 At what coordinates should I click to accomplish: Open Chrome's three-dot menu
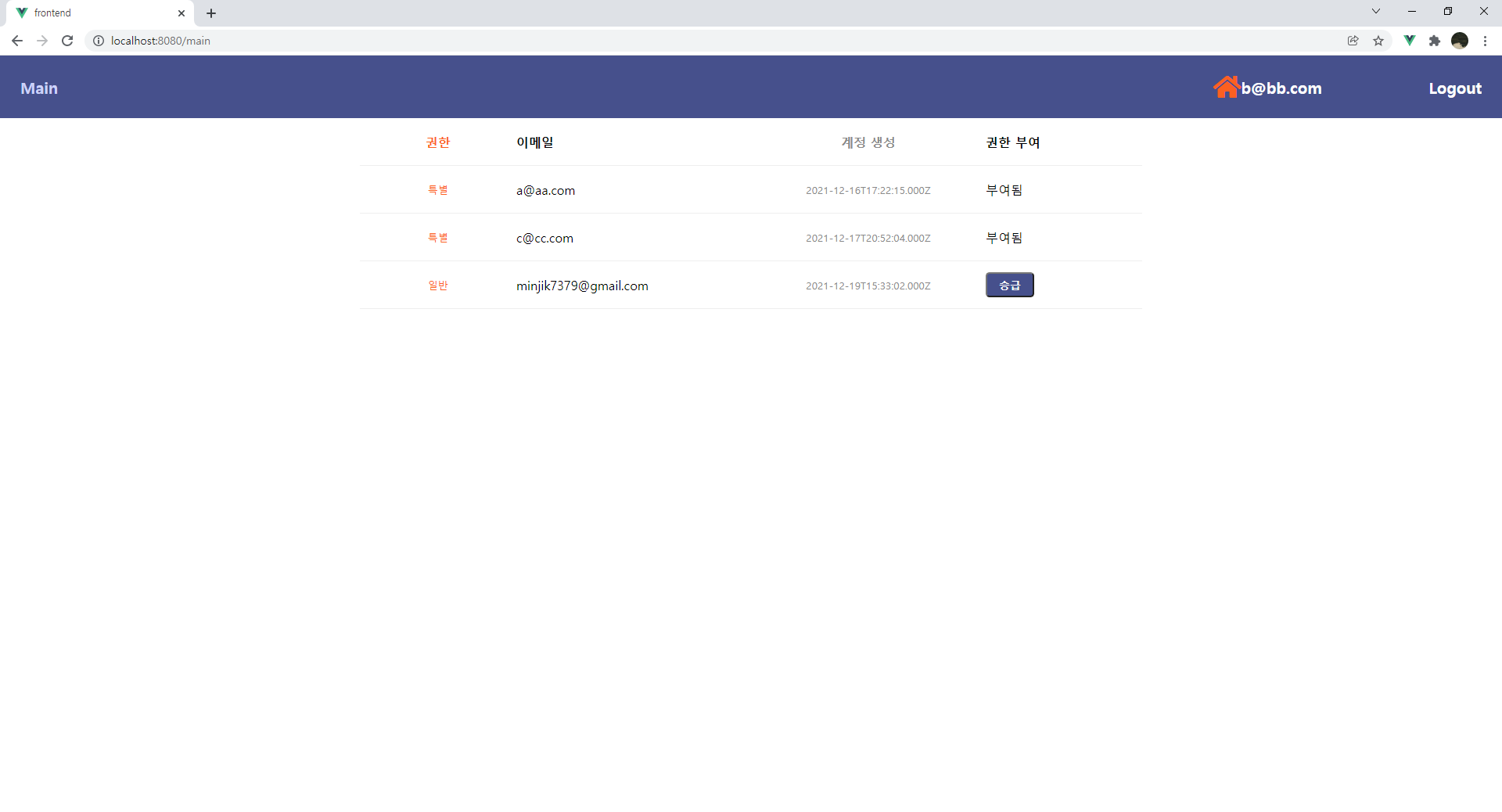tap(1486, 41)
